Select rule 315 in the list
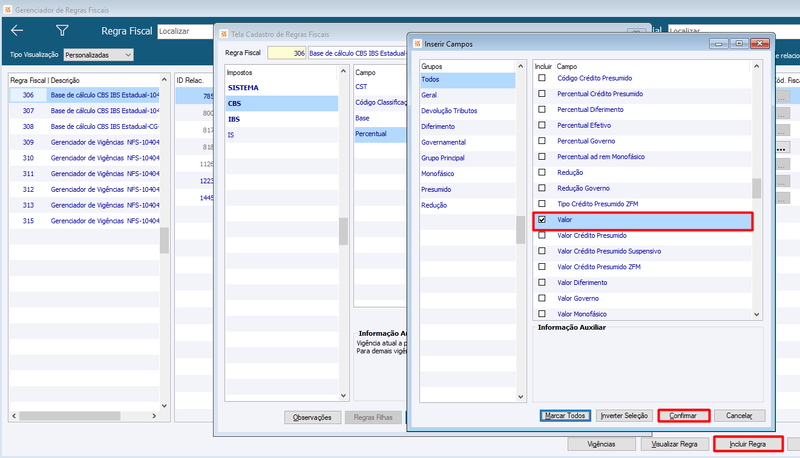Image resolution: width=800 pixels, height=458 pixels. click(85, 221)
